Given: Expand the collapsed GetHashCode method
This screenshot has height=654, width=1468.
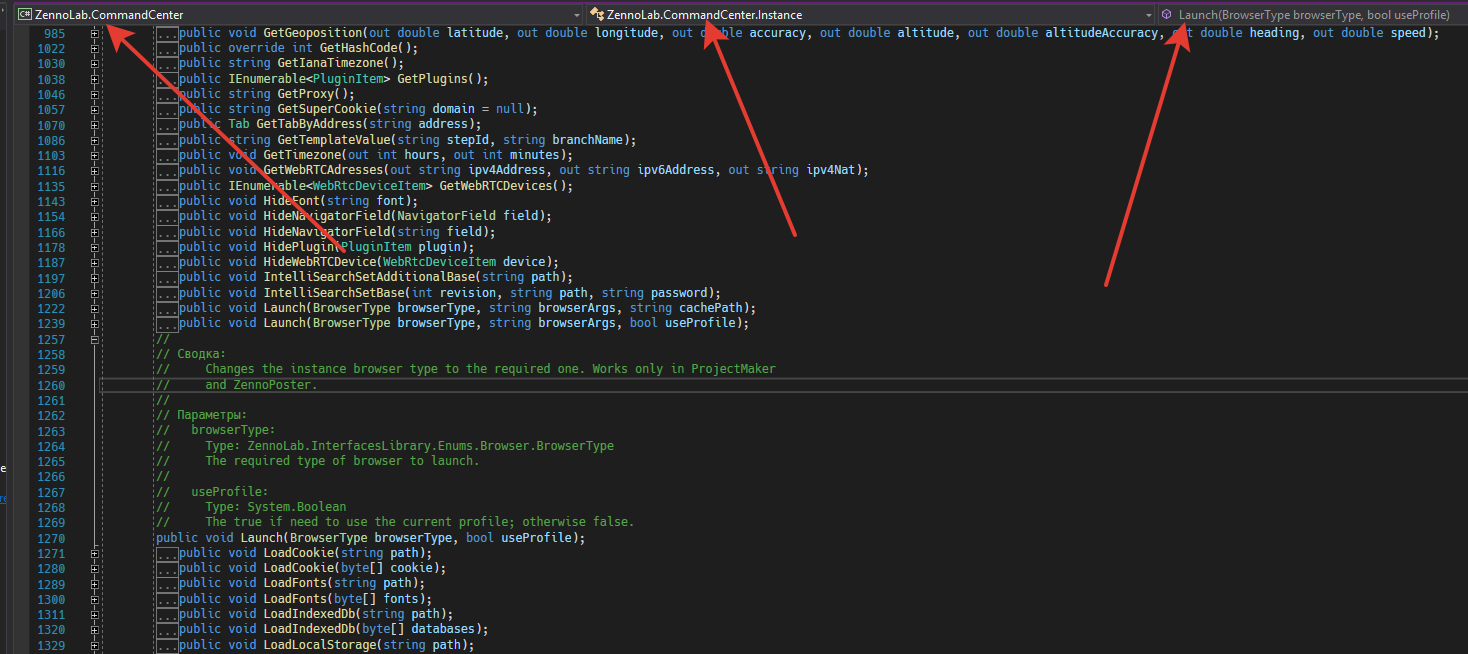Looking at the screenshot, I should [95, 48].
